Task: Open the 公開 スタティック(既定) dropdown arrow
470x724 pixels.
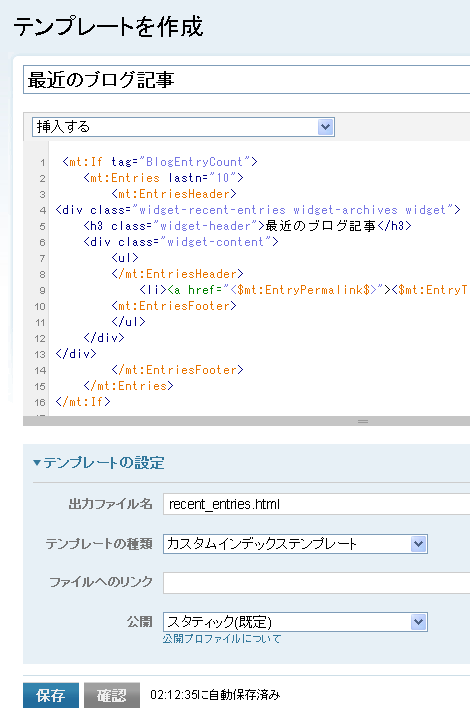Action: pyautogui.click(x=418, y=622)
